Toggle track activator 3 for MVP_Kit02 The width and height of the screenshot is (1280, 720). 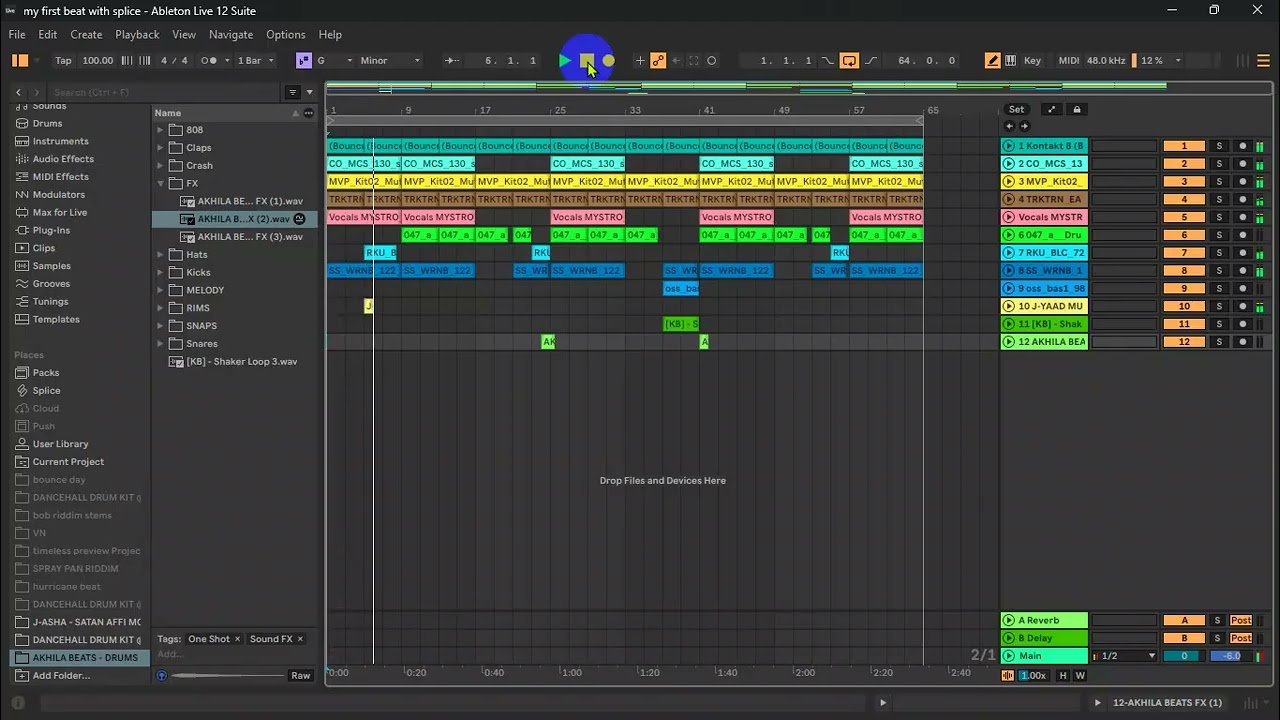1184,182
